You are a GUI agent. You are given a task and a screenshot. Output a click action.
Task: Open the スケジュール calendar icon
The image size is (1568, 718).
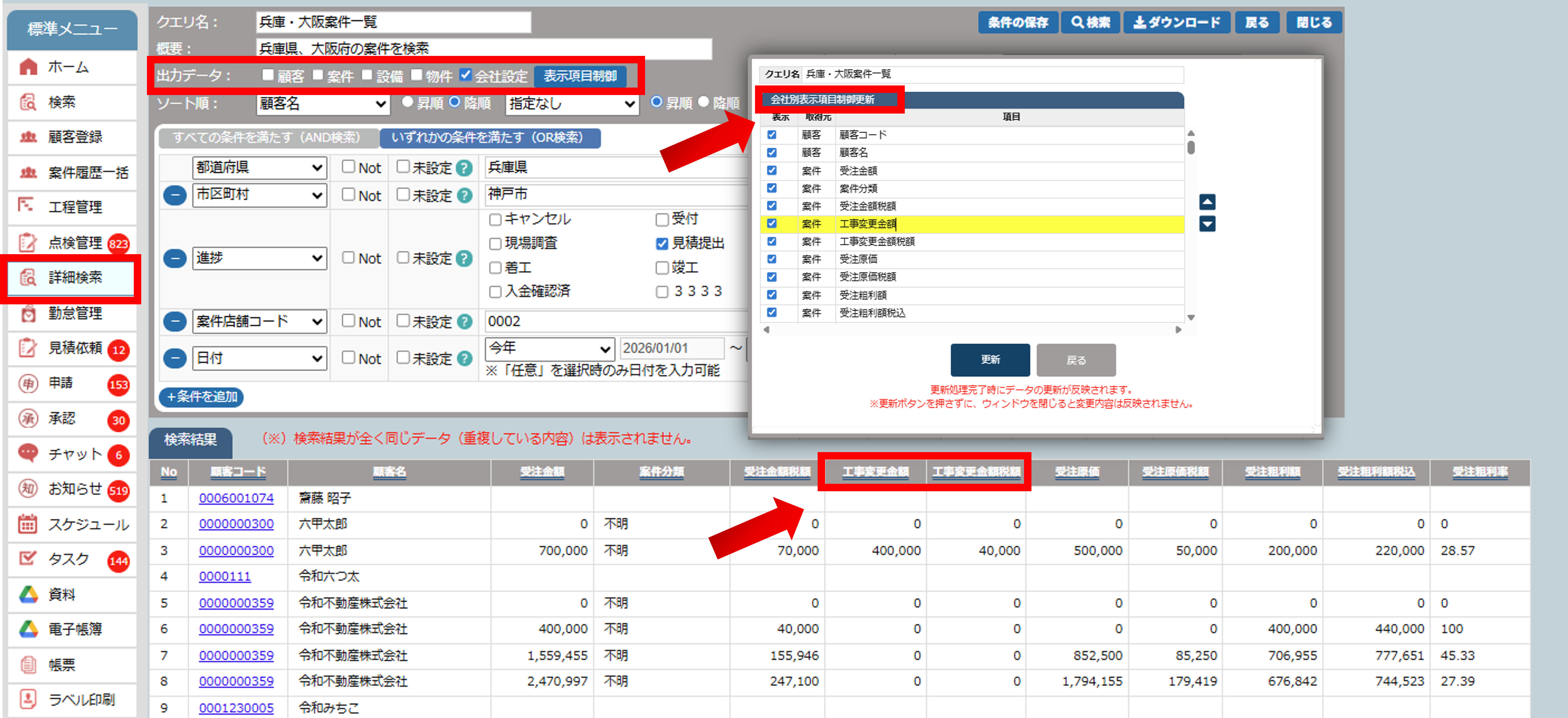[28, 524]
